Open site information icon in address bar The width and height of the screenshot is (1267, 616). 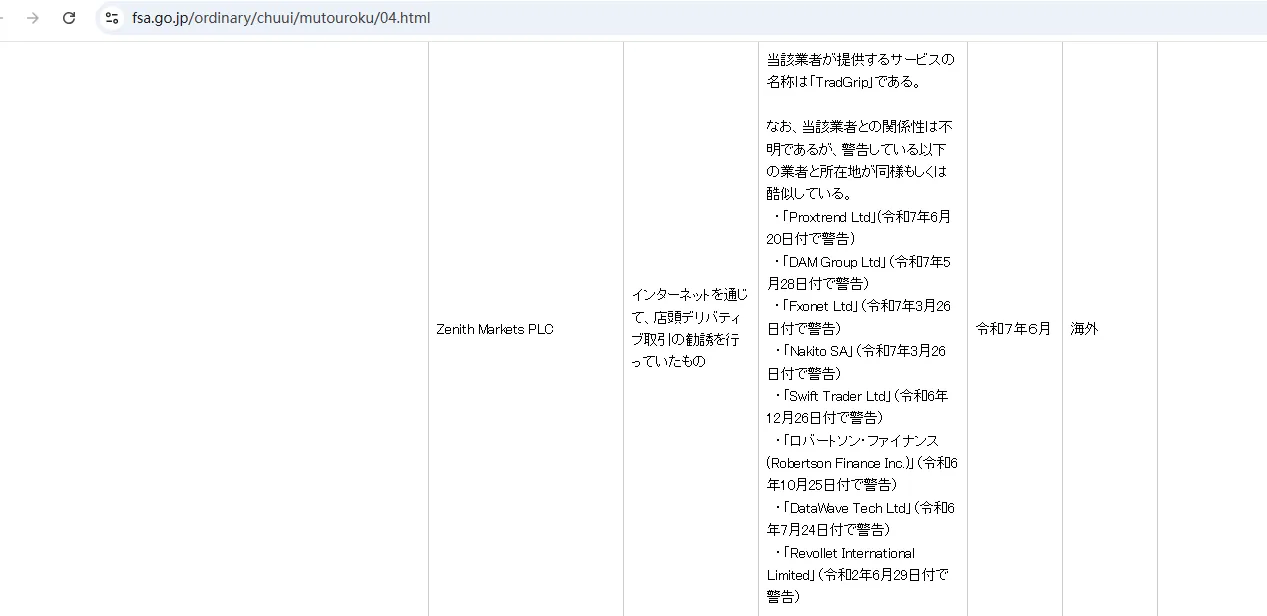coord(112,18)
